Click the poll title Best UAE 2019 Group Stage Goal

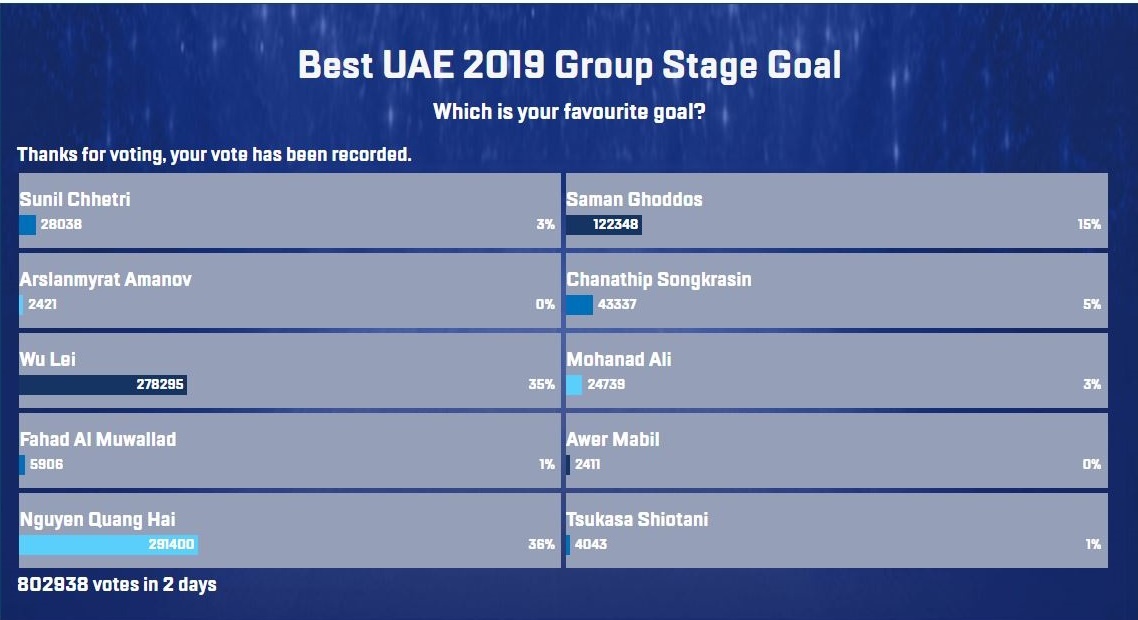569,65
